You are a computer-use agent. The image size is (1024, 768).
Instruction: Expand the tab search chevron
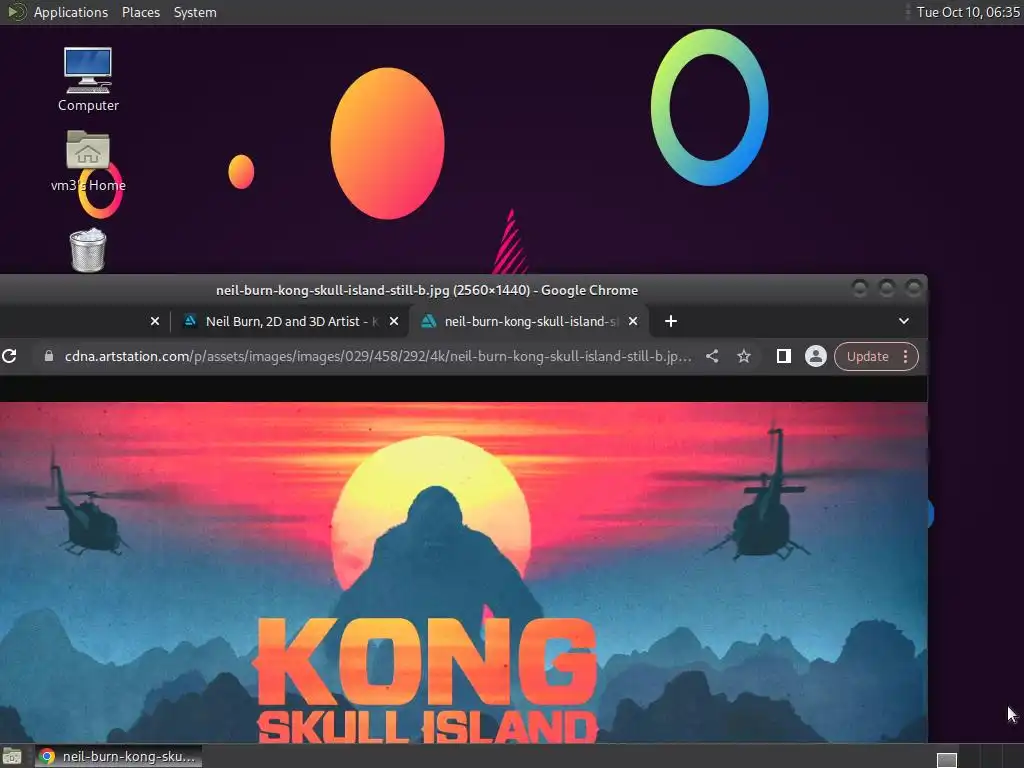904,321
